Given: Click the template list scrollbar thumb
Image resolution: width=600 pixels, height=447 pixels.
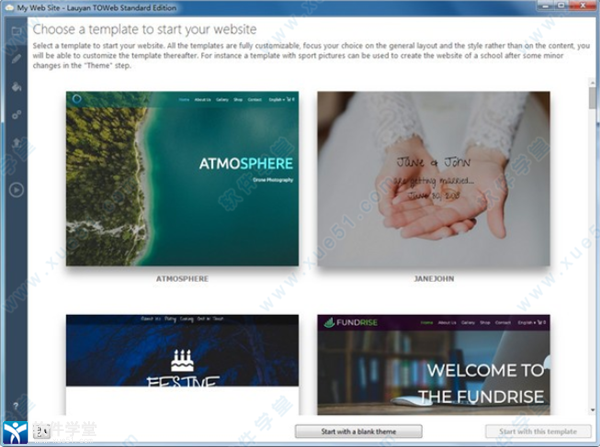Looking at the screenshot, I should pyautogui.click(x=592, y=97).
